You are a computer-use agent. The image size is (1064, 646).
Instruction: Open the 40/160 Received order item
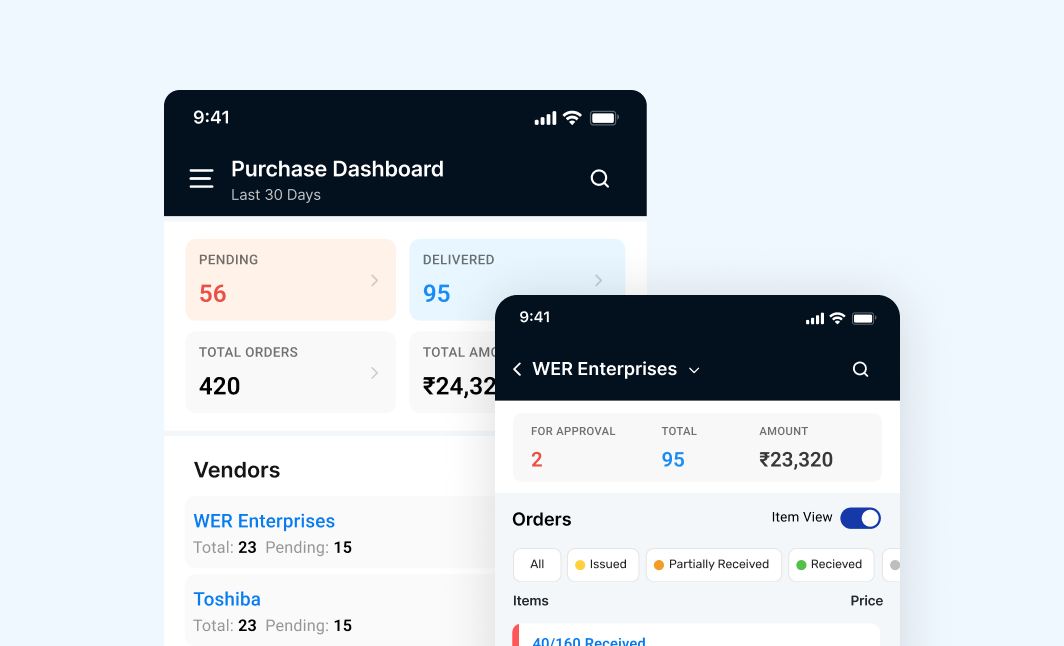pos(696,635)
